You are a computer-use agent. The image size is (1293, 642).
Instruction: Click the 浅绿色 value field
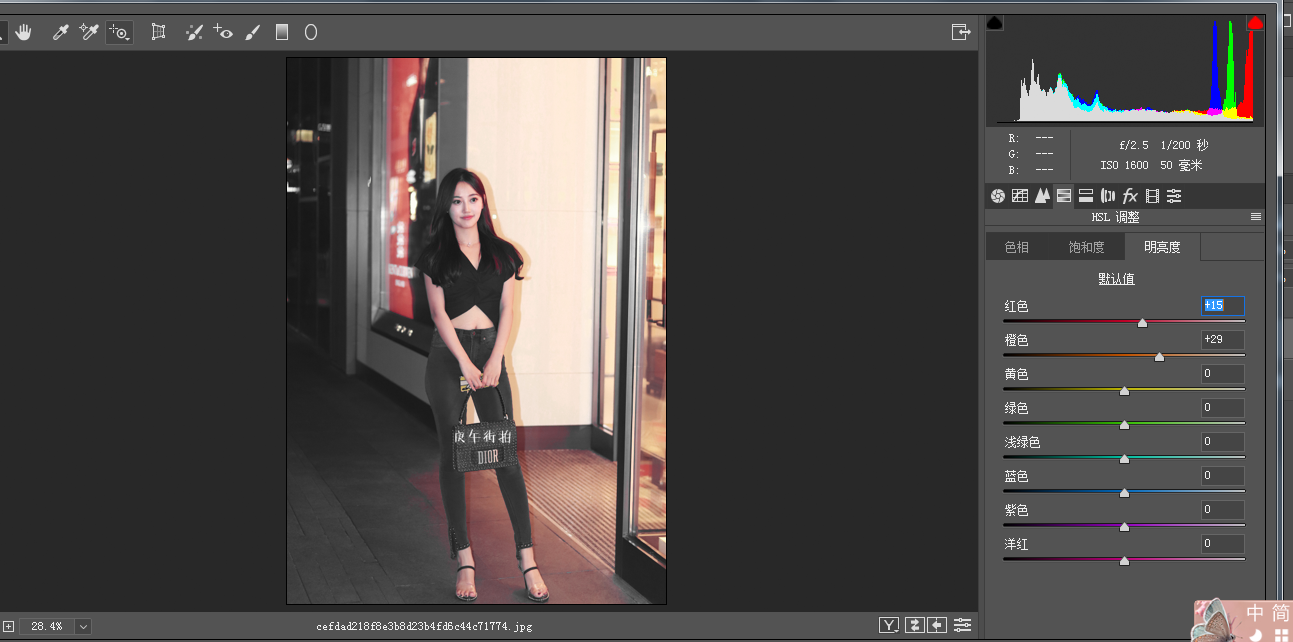point(1223,442)
